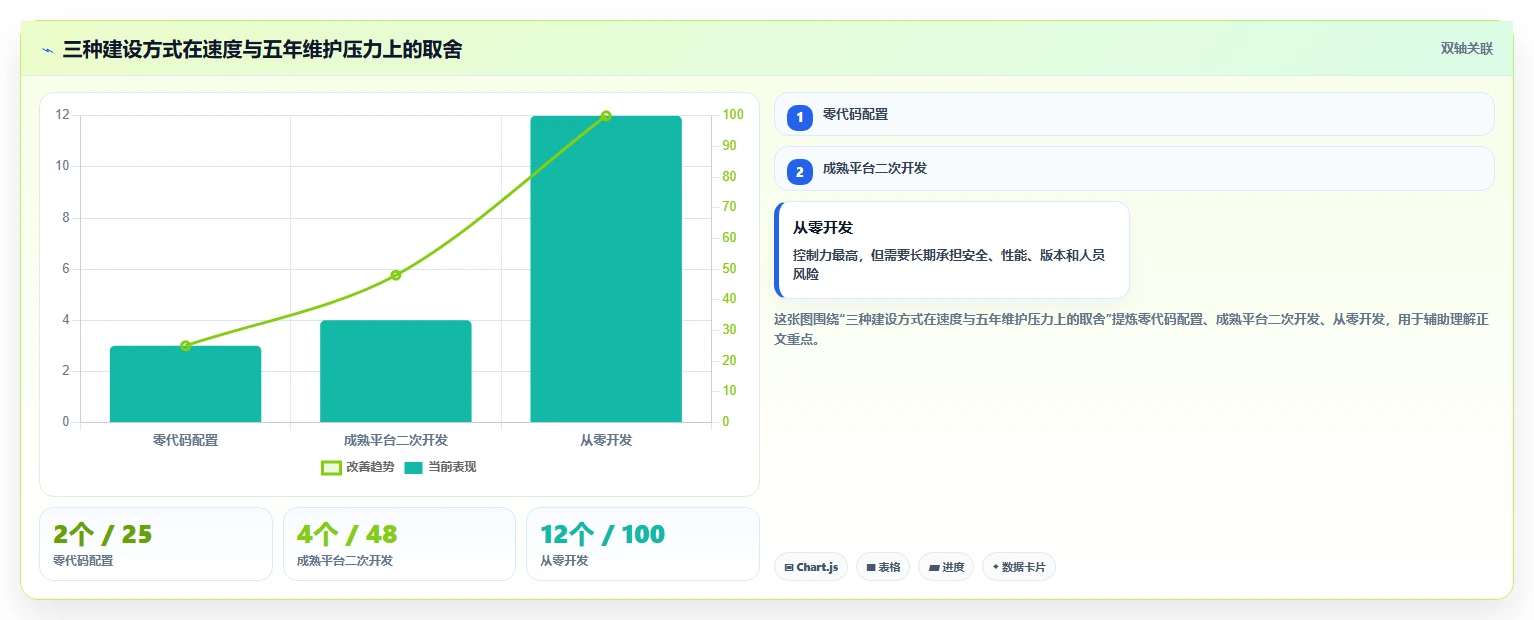Click the 双轴关联 label in the header

[1466, 49]
